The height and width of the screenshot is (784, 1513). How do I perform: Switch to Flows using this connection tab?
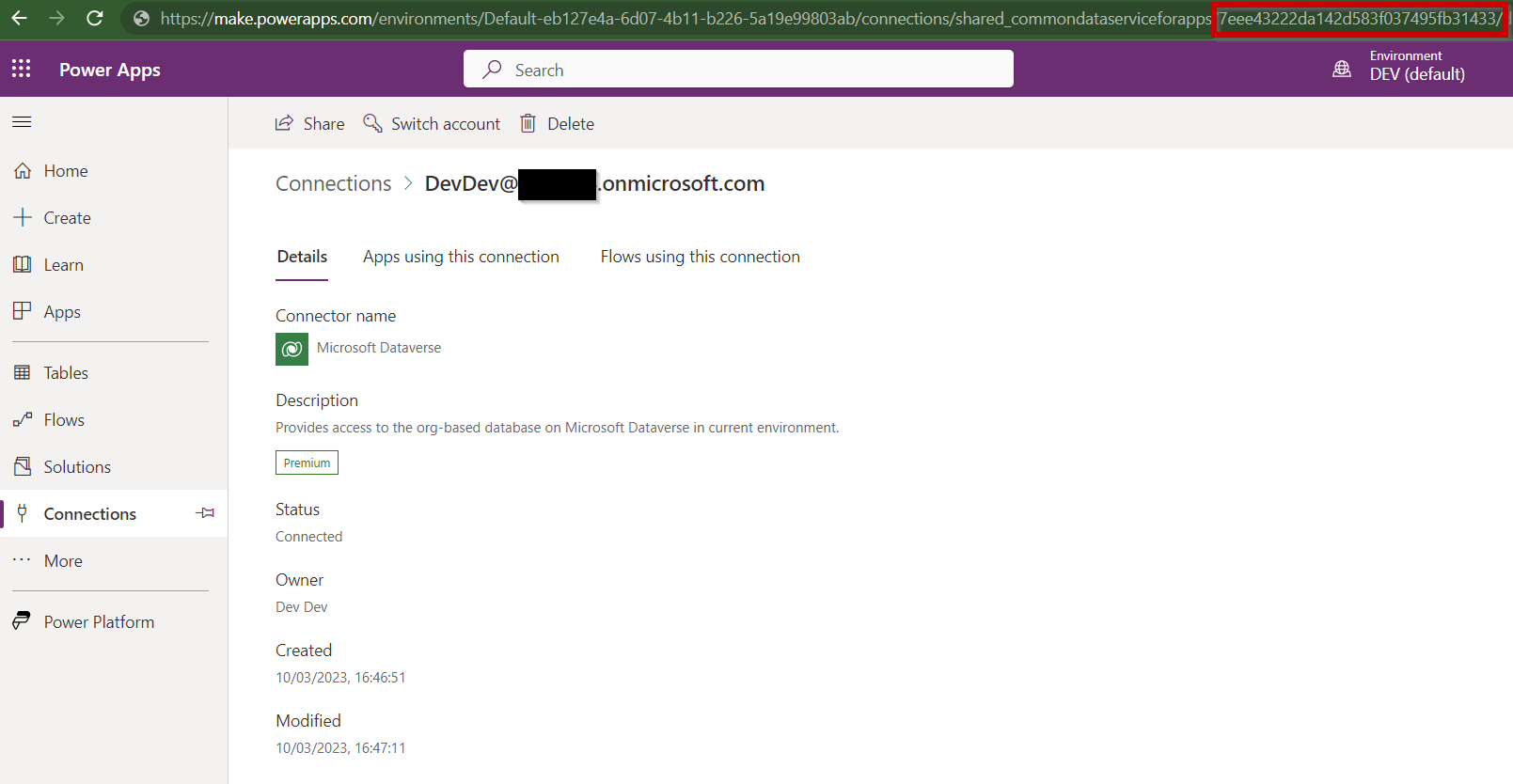coord(701,257)
